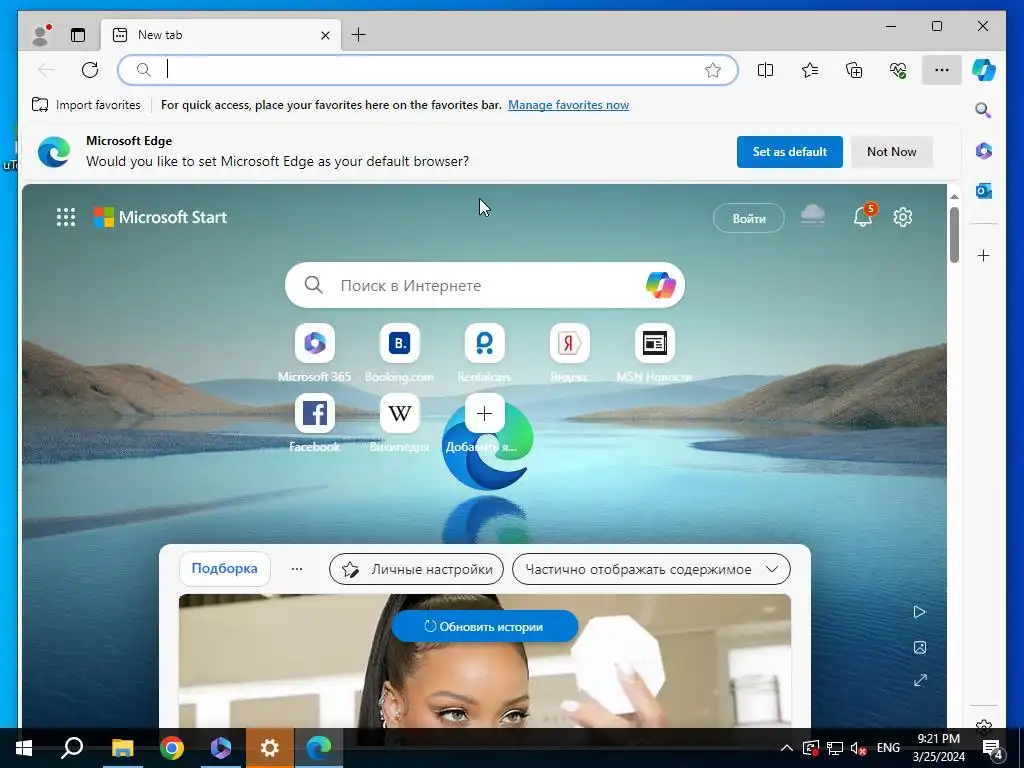Viewport: 1024px width, 768px height.
Task: Click Set as default button
Action: [790, 152]
